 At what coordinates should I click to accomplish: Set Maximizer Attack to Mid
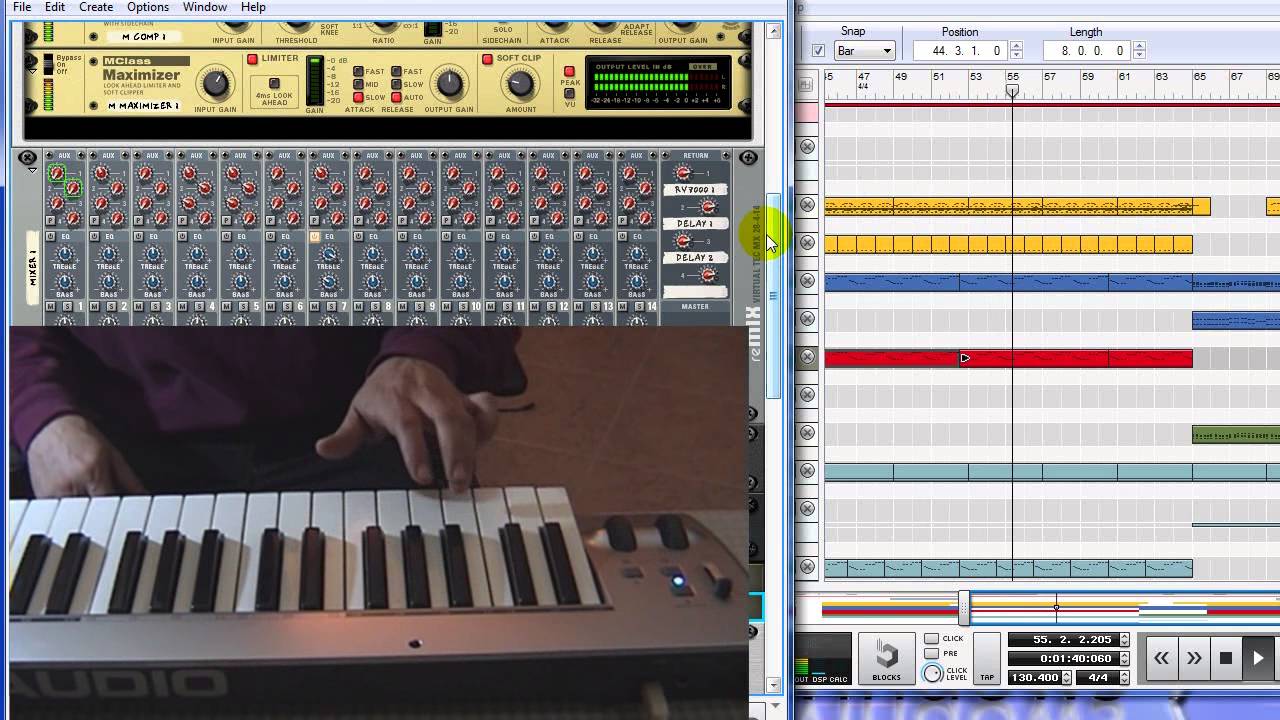tap(359, 84)
